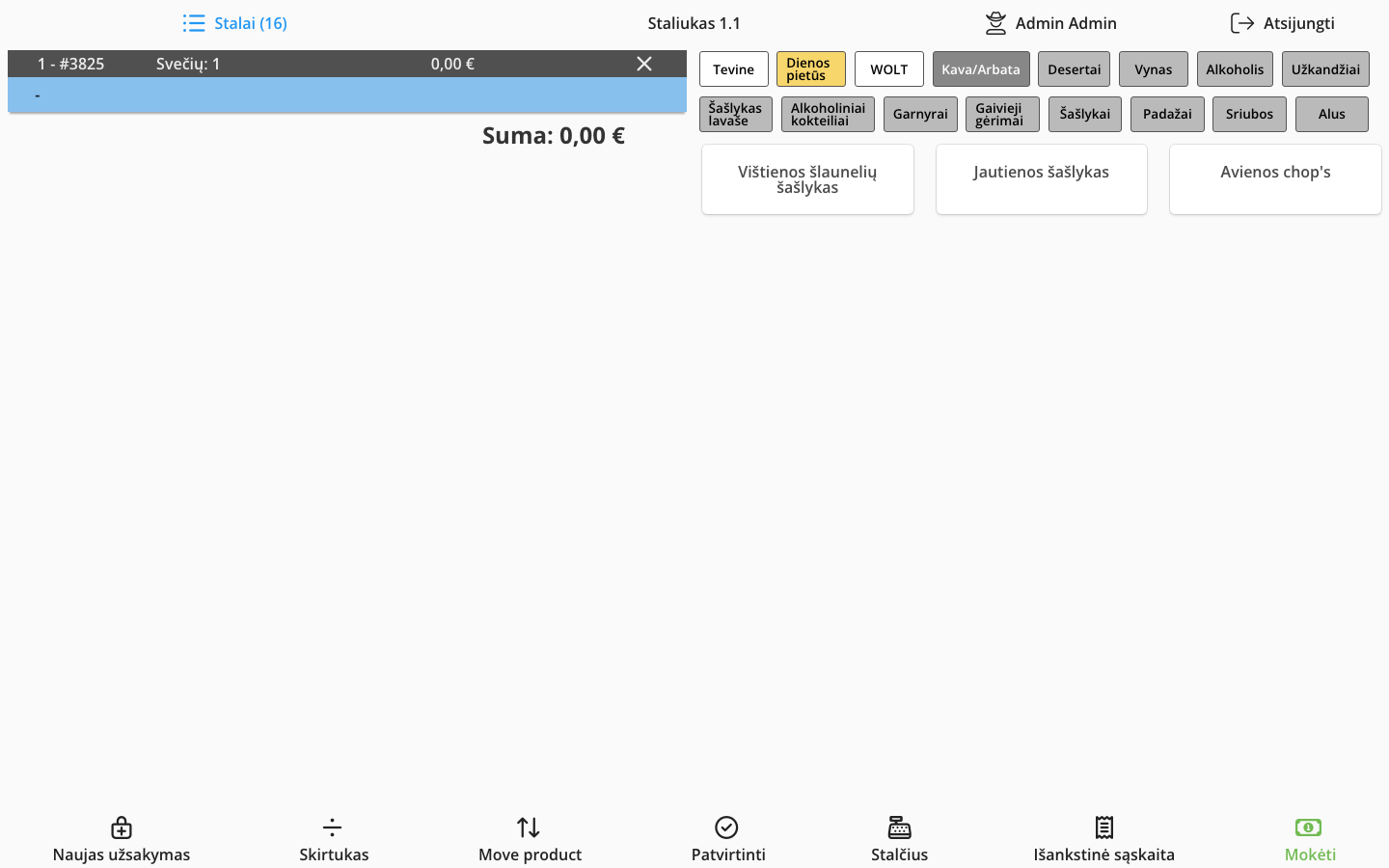Open the Alkoholiniai kokteiliai category

point(828,114)
